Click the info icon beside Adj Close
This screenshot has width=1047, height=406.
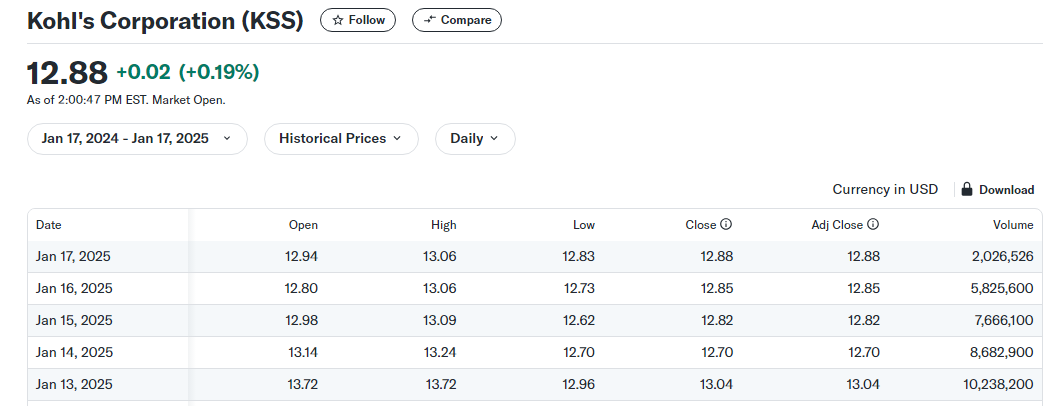(x=873, y=225)
